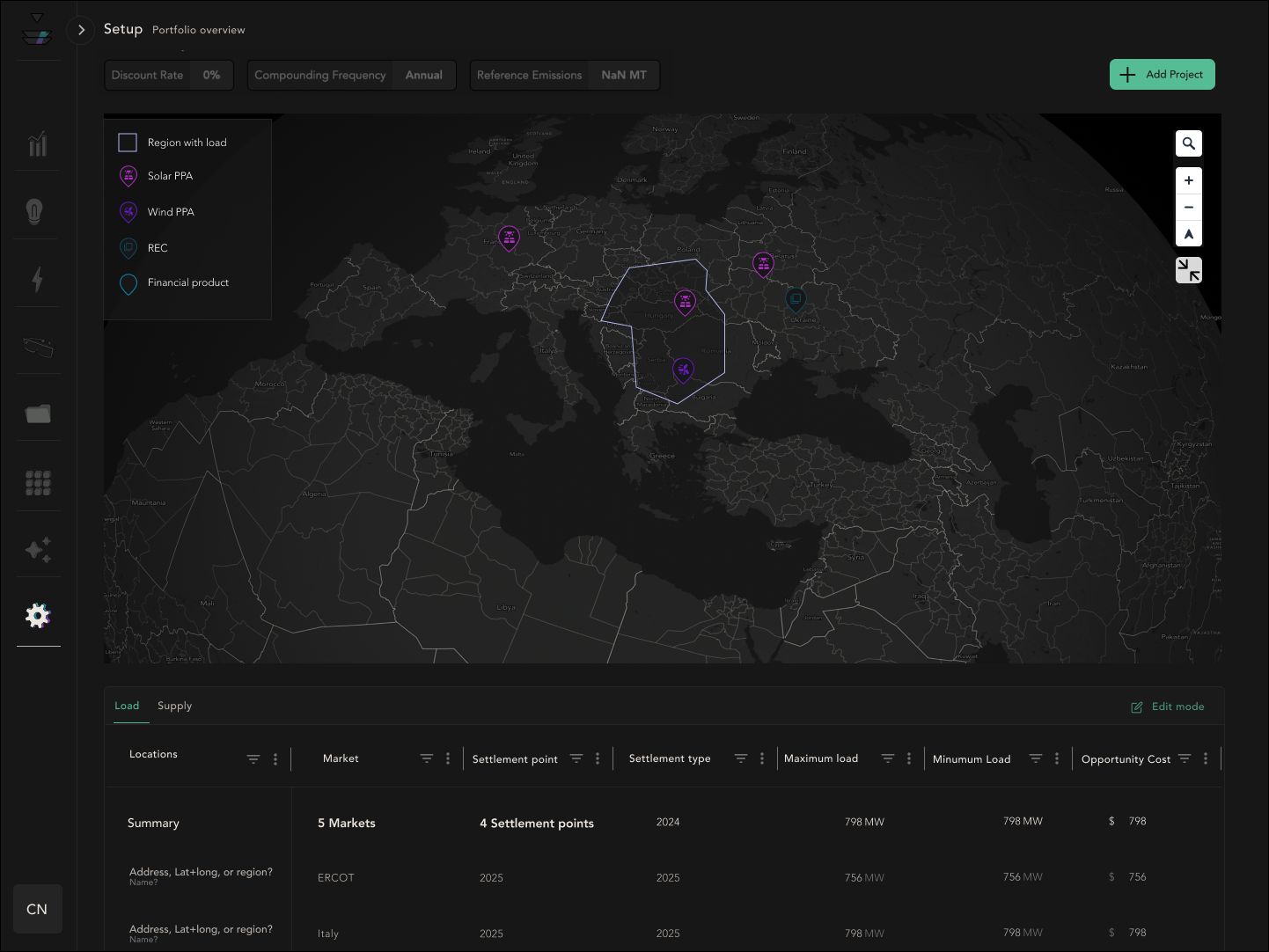
Task: Zoom out on the map
Action: tap(1189, 208)
